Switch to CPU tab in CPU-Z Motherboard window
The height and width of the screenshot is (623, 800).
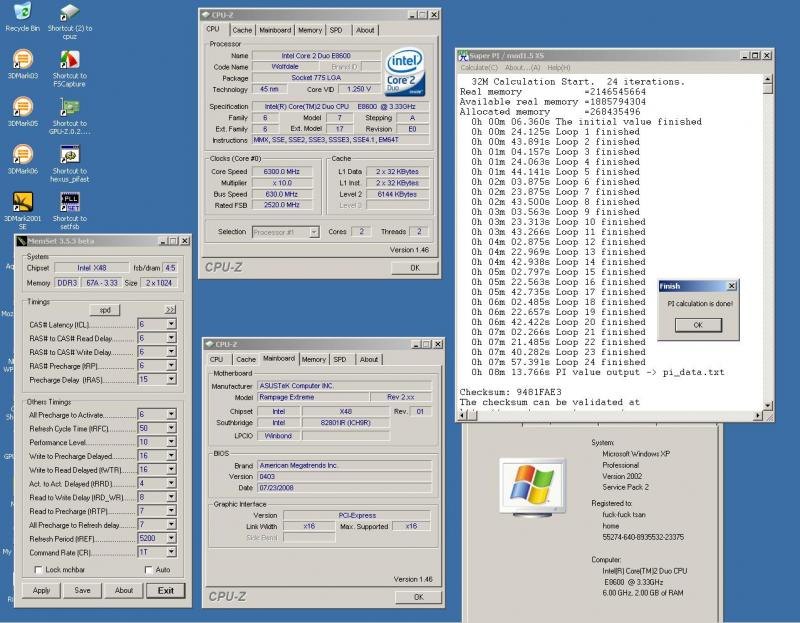click(217, 359)
